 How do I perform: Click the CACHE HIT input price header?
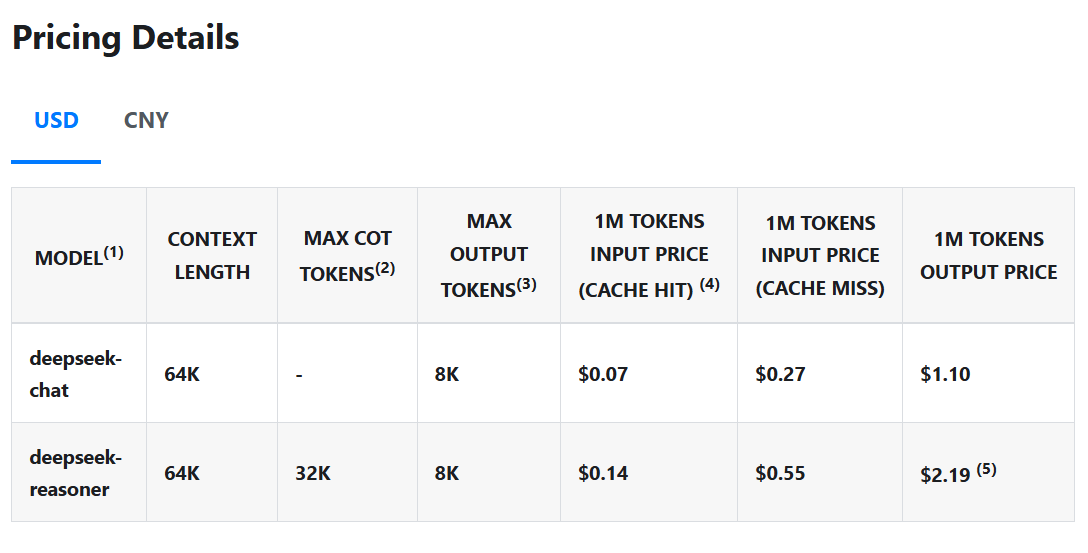(649, 255)
